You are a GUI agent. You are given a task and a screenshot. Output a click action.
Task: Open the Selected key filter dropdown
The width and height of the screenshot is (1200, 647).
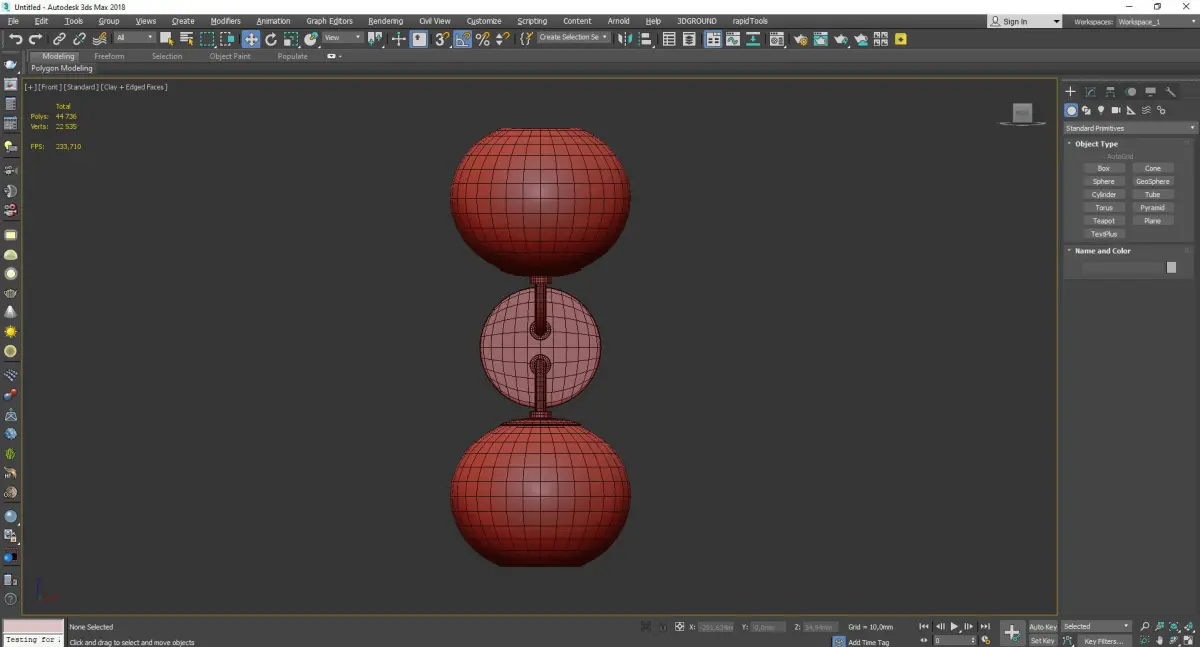pos(1096,627)
